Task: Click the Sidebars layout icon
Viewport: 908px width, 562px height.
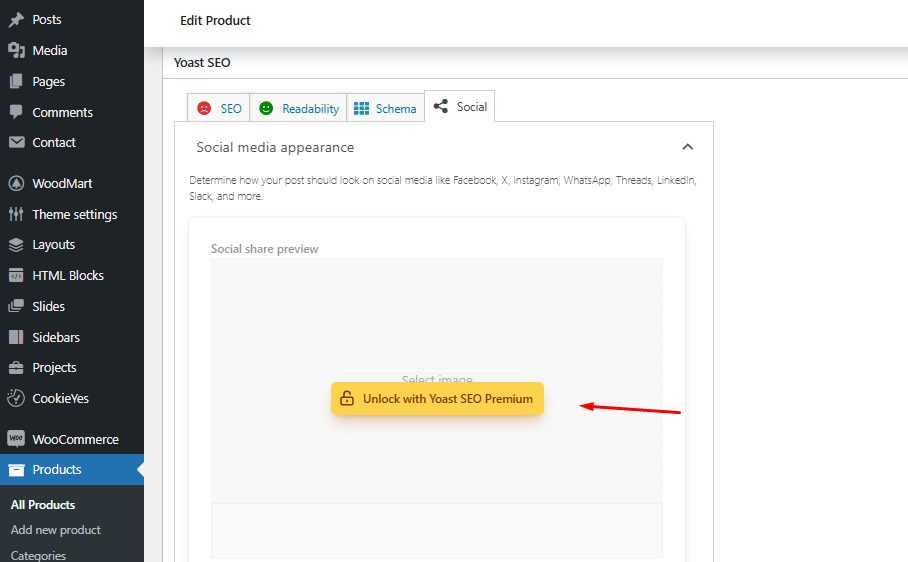Action: (x=16, y=337)
